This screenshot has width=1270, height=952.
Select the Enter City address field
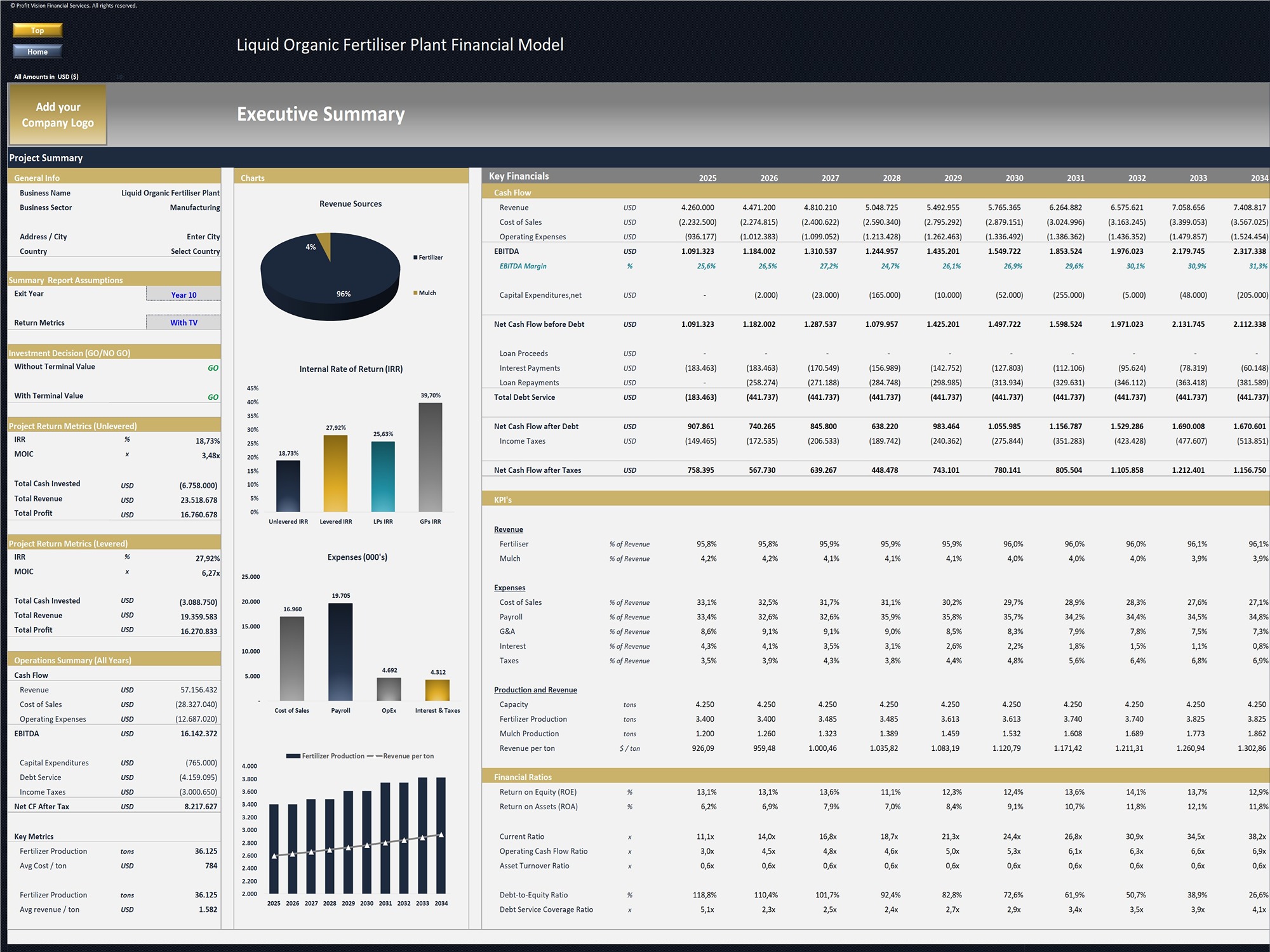point(203,237)
